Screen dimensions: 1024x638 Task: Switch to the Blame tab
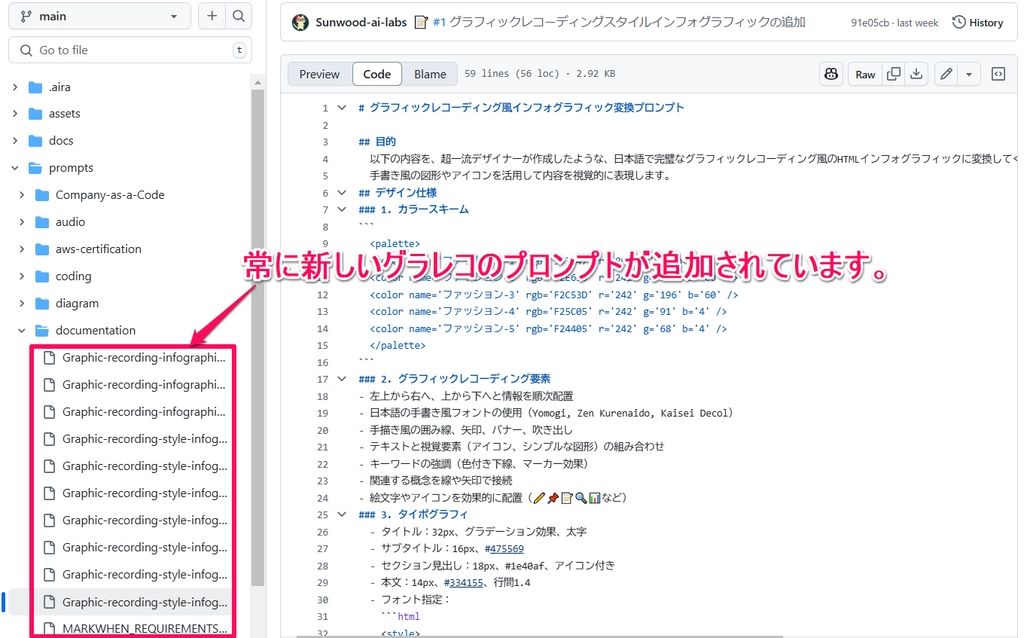[430, 74]
